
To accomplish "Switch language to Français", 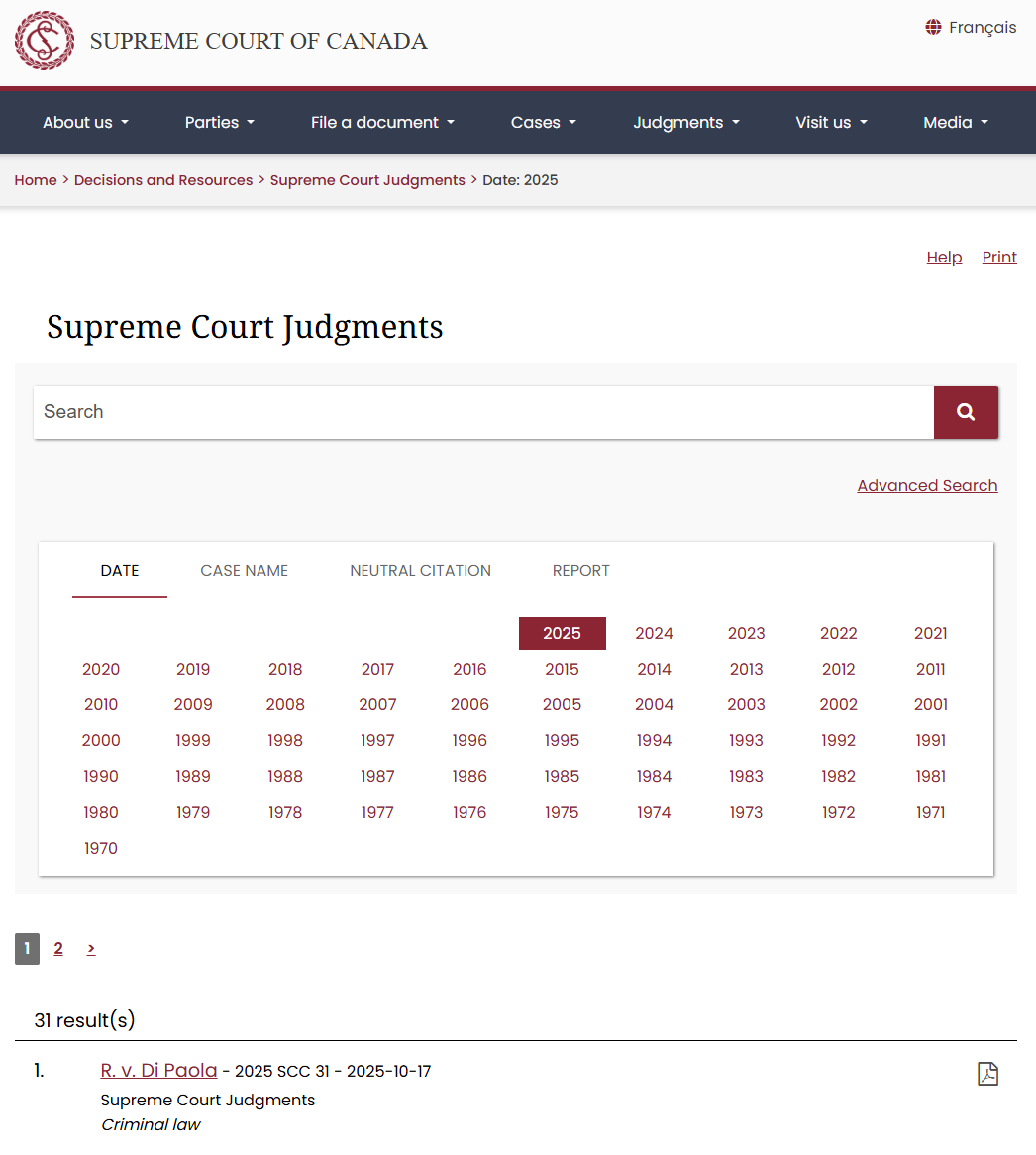I will pyautogui.click(x=971, y=28).
